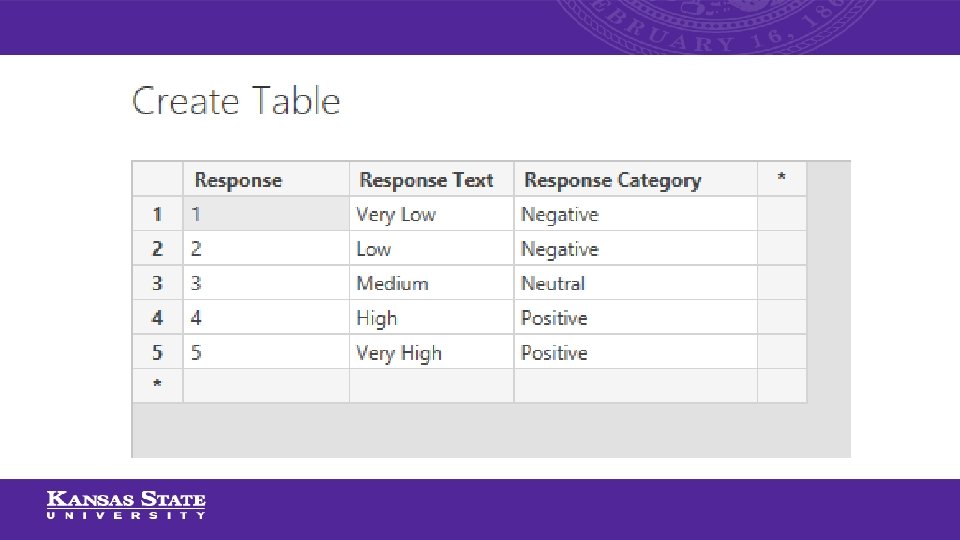Click the asterisk new-row marker

point(157,386)
